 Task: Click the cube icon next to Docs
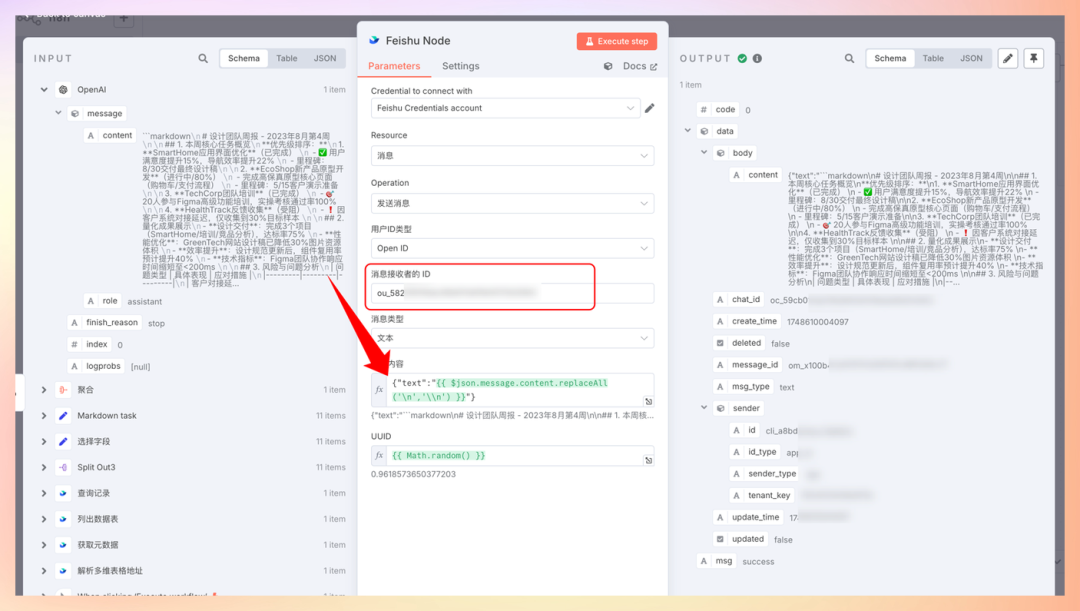click(x=608, y=66)
